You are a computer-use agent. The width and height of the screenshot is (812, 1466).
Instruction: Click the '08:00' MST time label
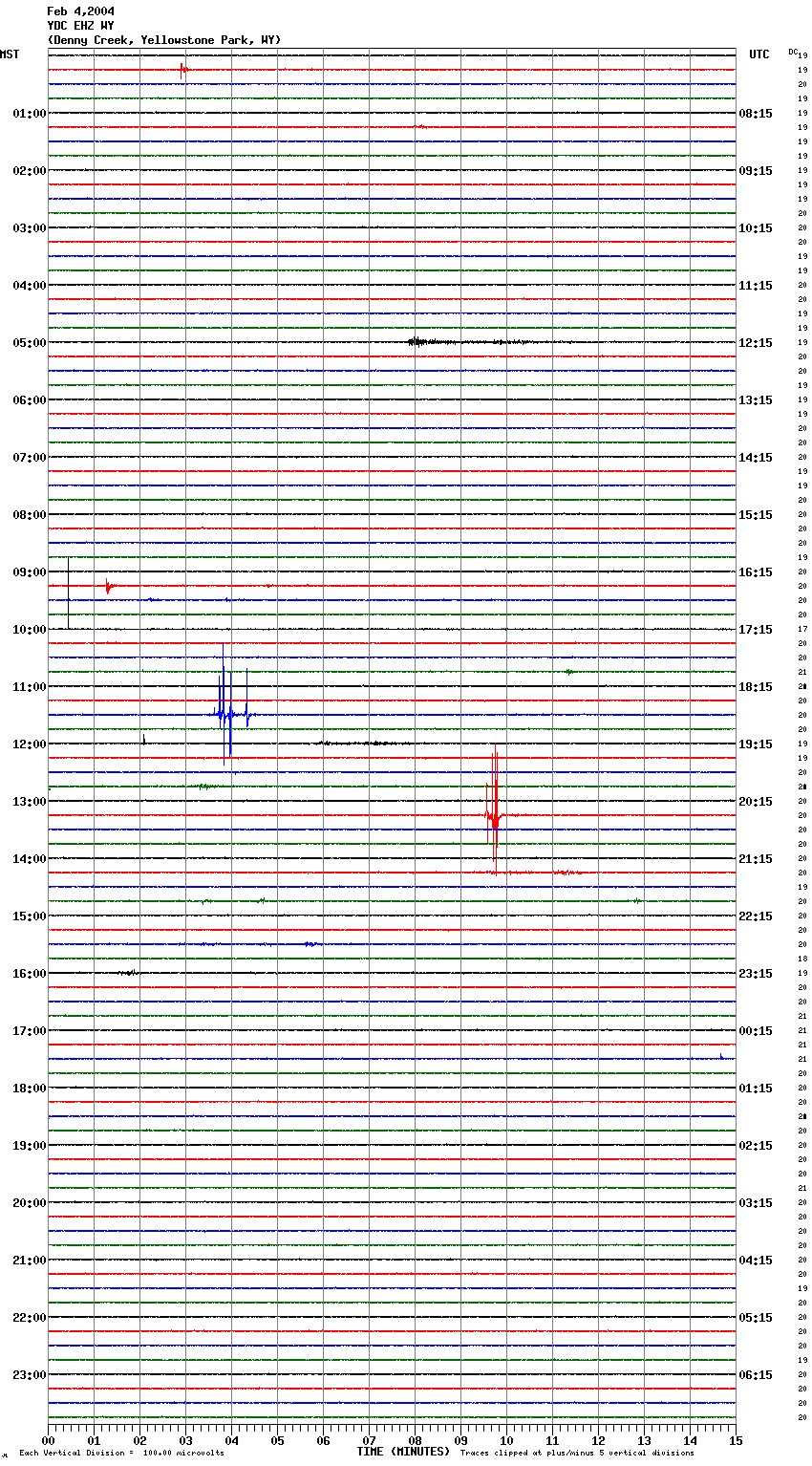pyautogui.click(x=30, y=515)
